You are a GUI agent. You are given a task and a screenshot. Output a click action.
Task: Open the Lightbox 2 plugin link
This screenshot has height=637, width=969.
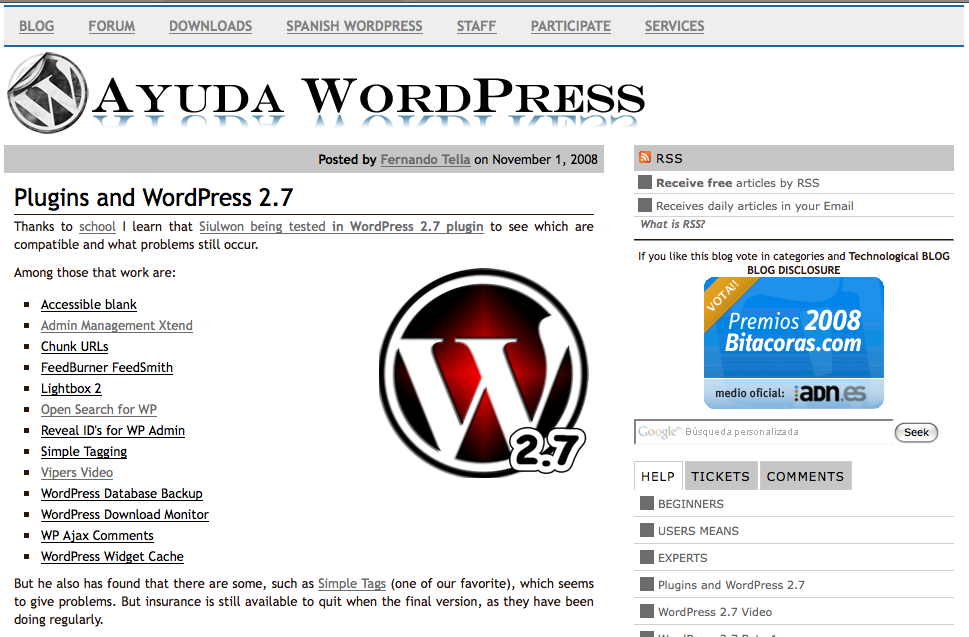click(x=71, y=388)
